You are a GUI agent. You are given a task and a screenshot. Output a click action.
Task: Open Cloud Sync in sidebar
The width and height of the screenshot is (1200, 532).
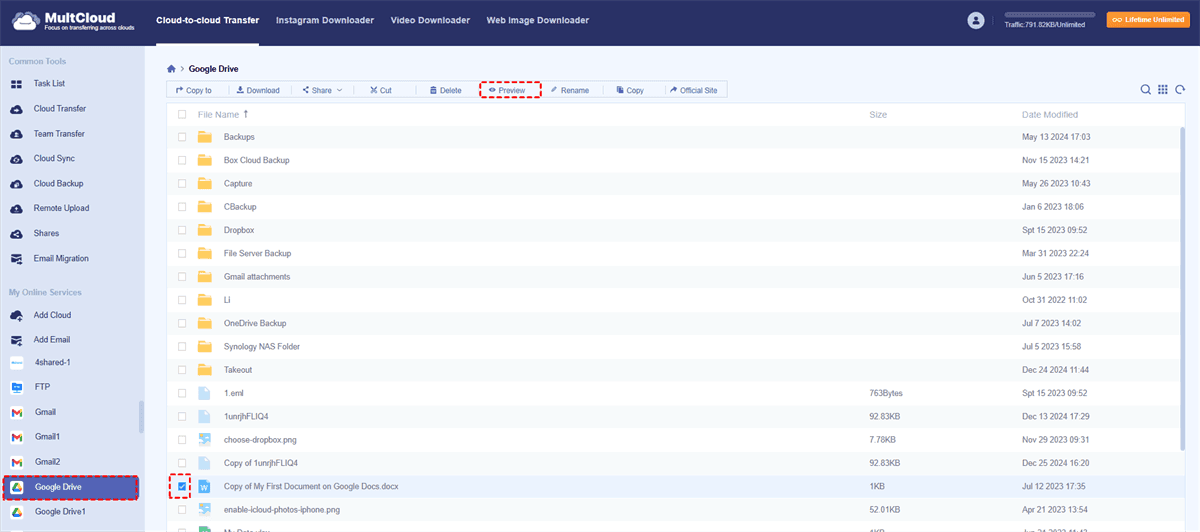coord(54,159)
